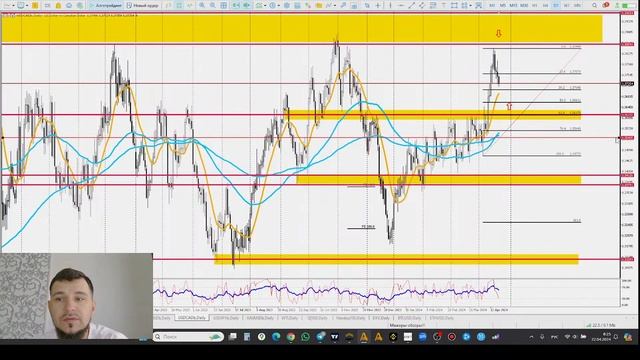The width and height of the screenshot is (640, 360).
Task: Switch to the BTCUSD Daily chart tab
Action: tap(409, 318)
